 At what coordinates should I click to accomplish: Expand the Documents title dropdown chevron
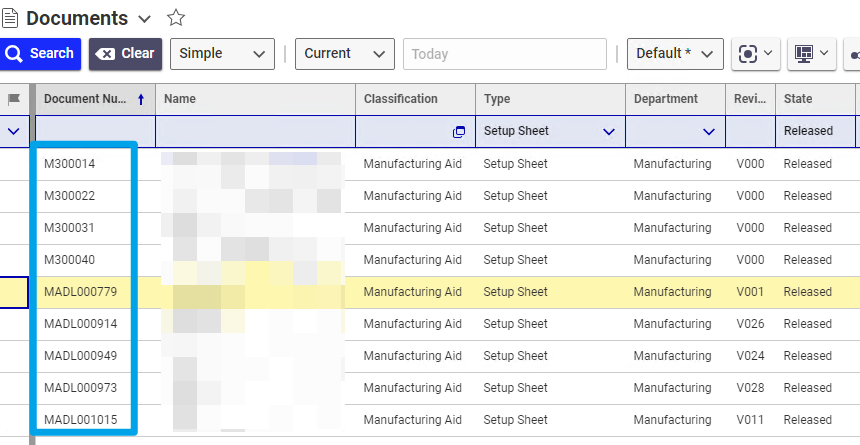point(144,19)
